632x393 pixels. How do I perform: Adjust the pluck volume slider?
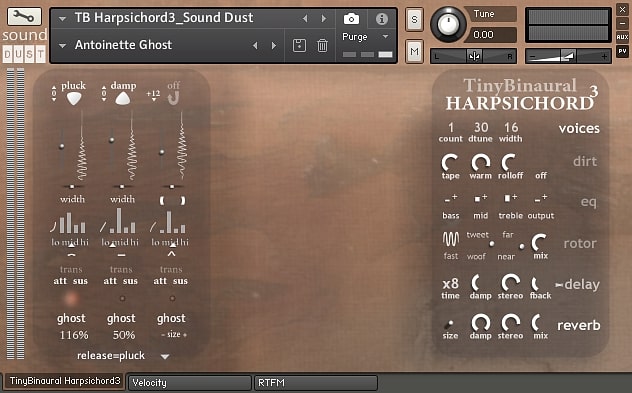point(62,147)
